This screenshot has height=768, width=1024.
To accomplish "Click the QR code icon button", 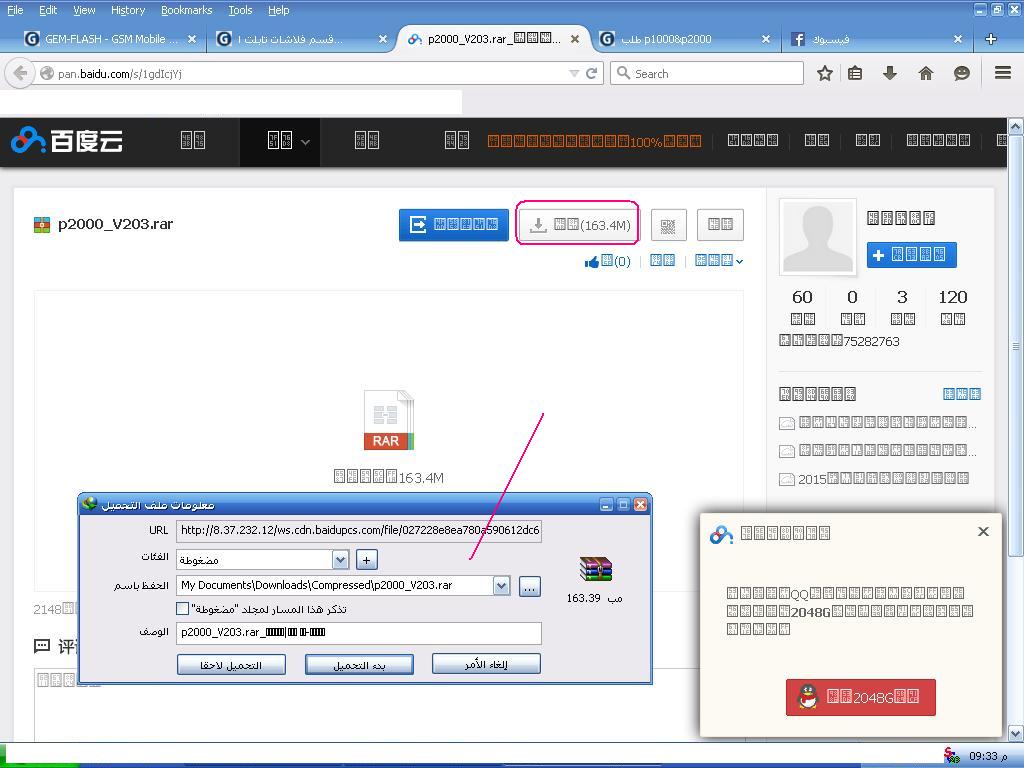I will 668,225.
